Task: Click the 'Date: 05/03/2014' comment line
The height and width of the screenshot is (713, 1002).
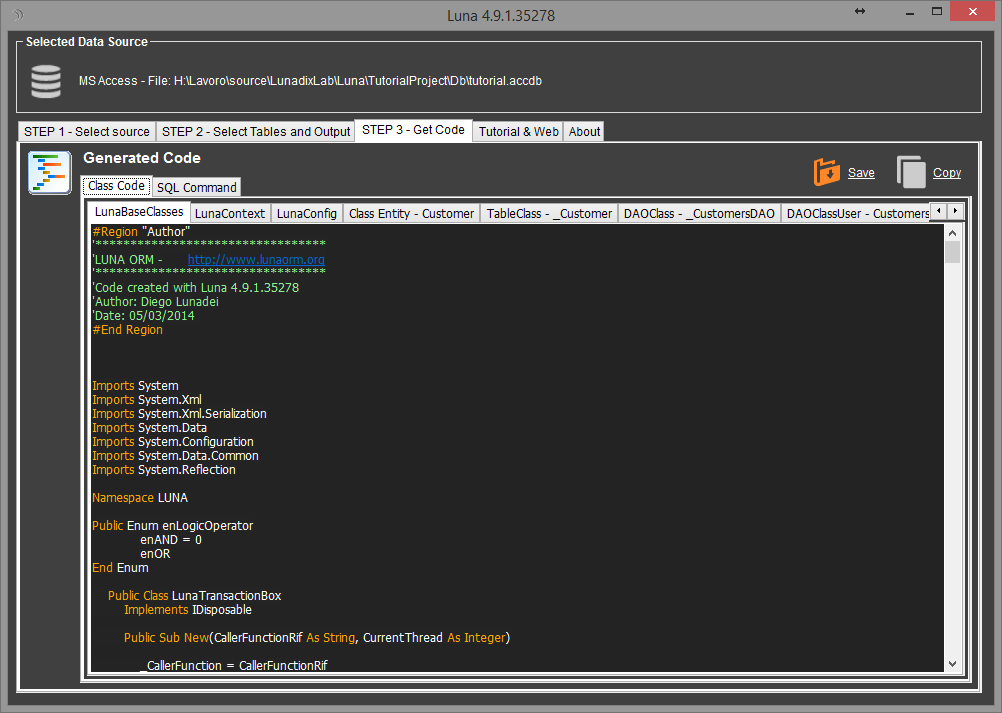Action: tap(143, 316)
